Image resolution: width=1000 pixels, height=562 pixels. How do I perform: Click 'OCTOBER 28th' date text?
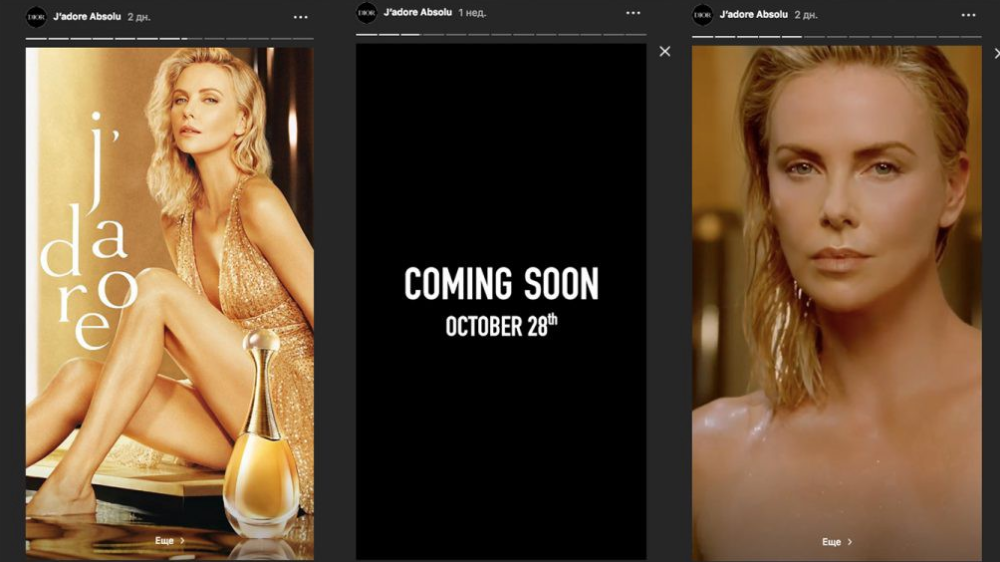click(x=501, y=325)
